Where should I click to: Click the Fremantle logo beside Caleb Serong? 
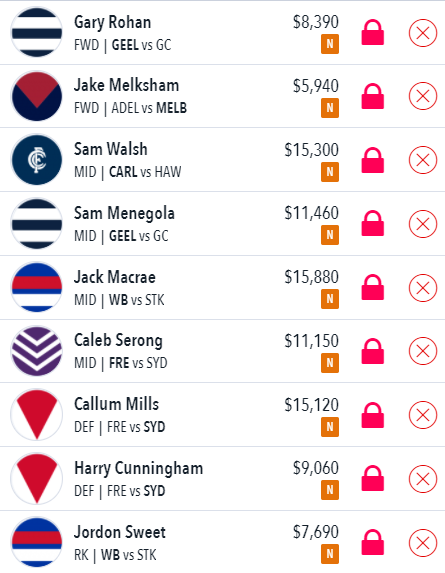37,351
